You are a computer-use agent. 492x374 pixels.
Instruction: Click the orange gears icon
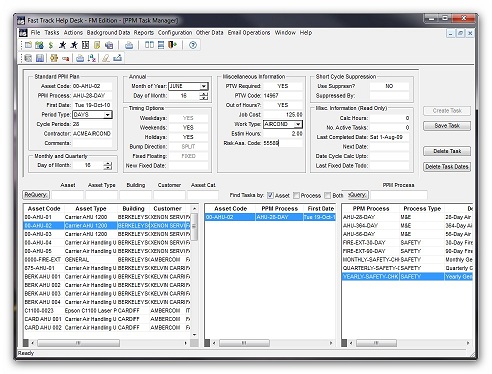[54, 58]
